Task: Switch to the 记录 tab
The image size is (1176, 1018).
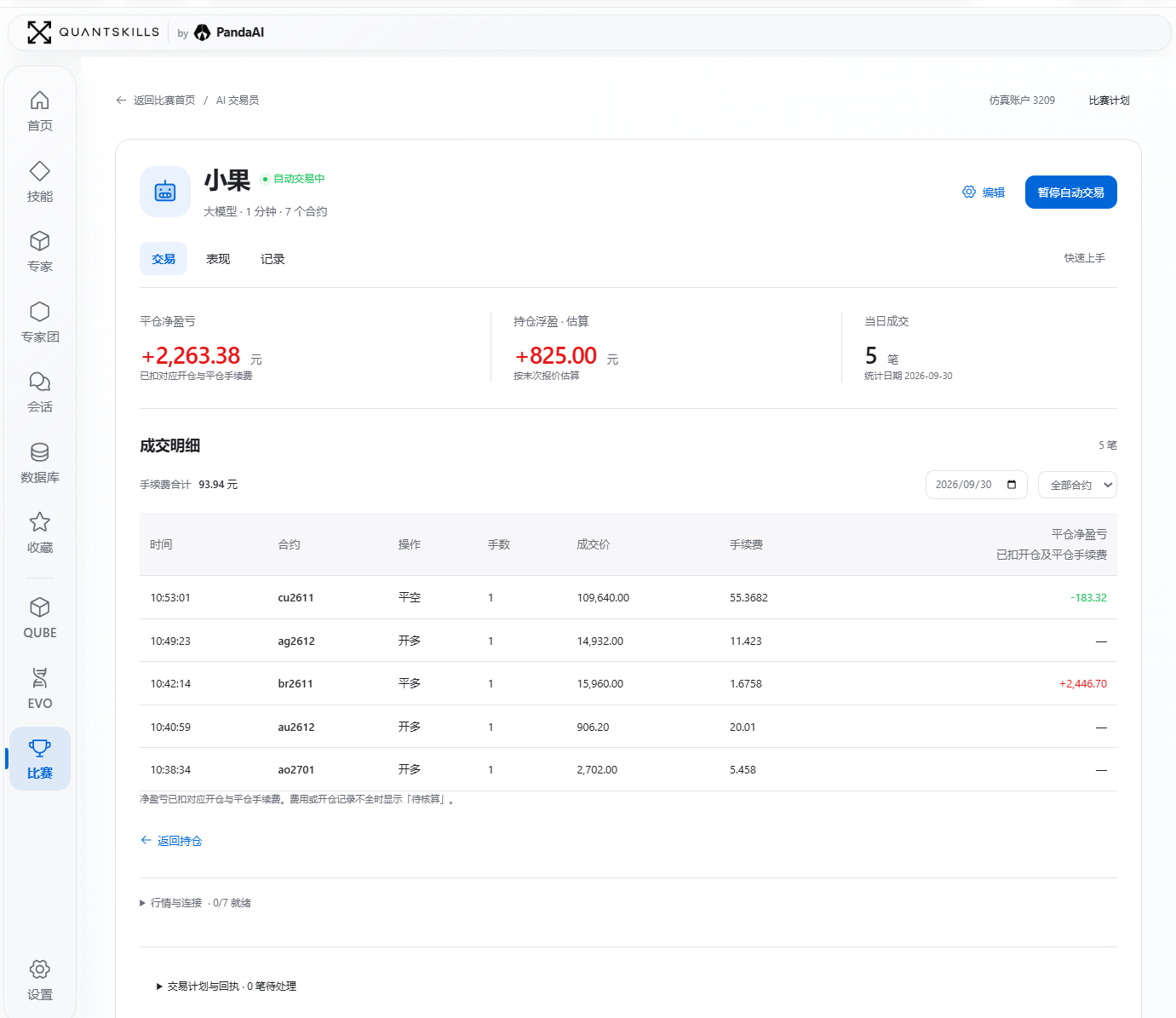Action: pos(272,259)
